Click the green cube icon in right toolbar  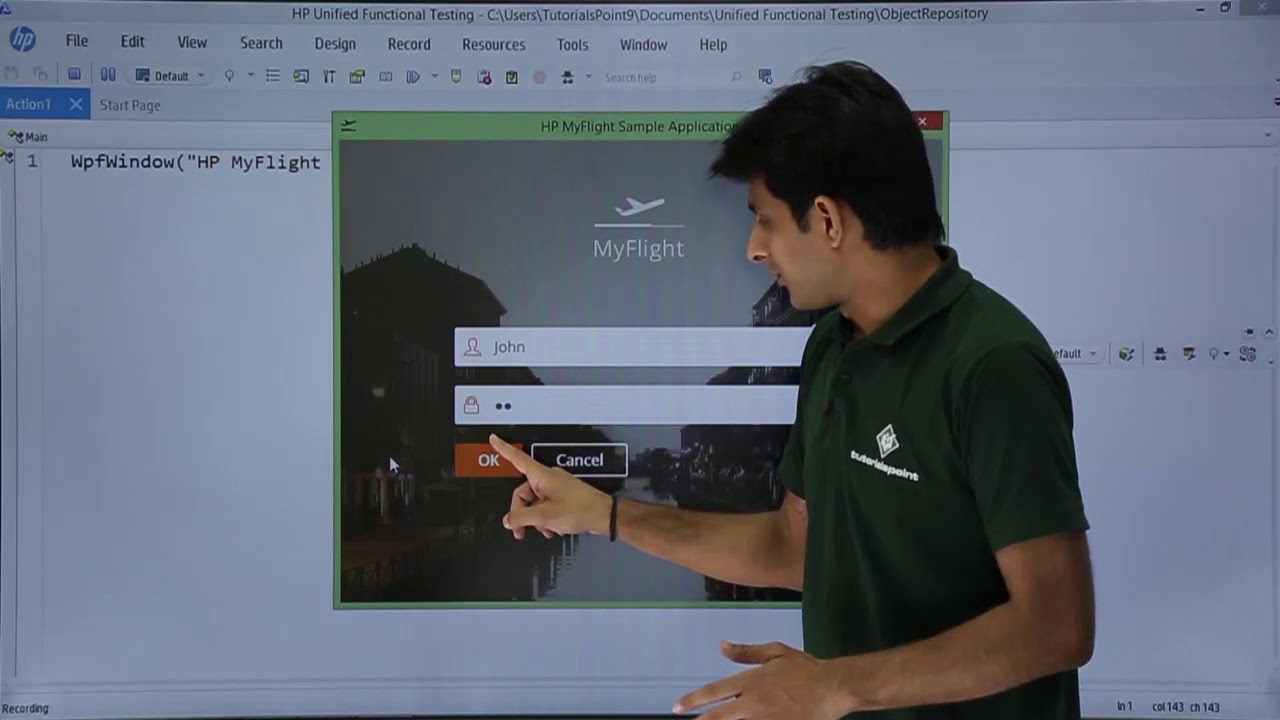click(x=1127, y=354)
